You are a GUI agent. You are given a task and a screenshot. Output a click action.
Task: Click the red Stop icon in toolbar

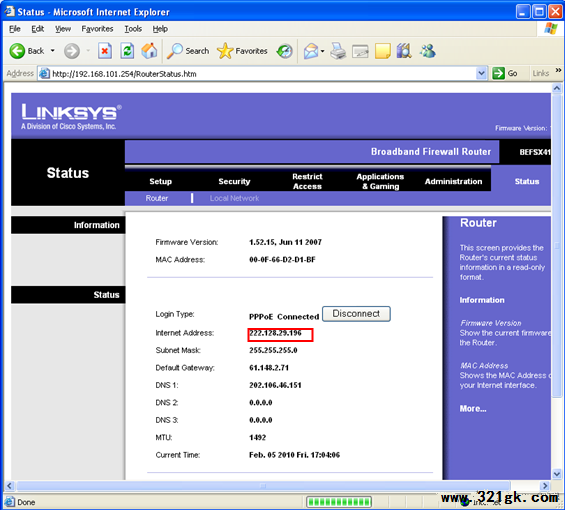105,51
